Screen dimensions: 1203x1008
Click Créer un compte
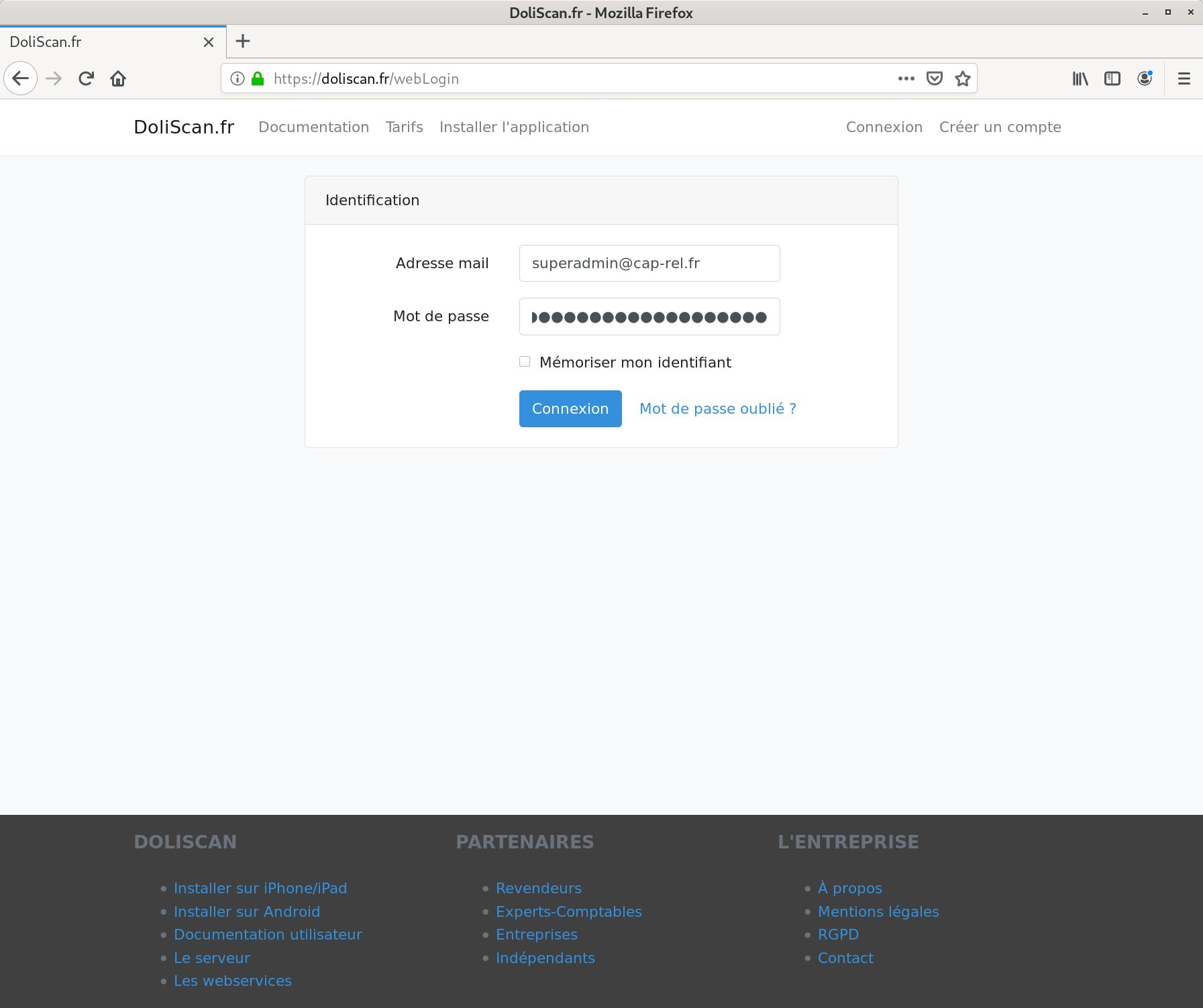click(x=1000, y=127)
